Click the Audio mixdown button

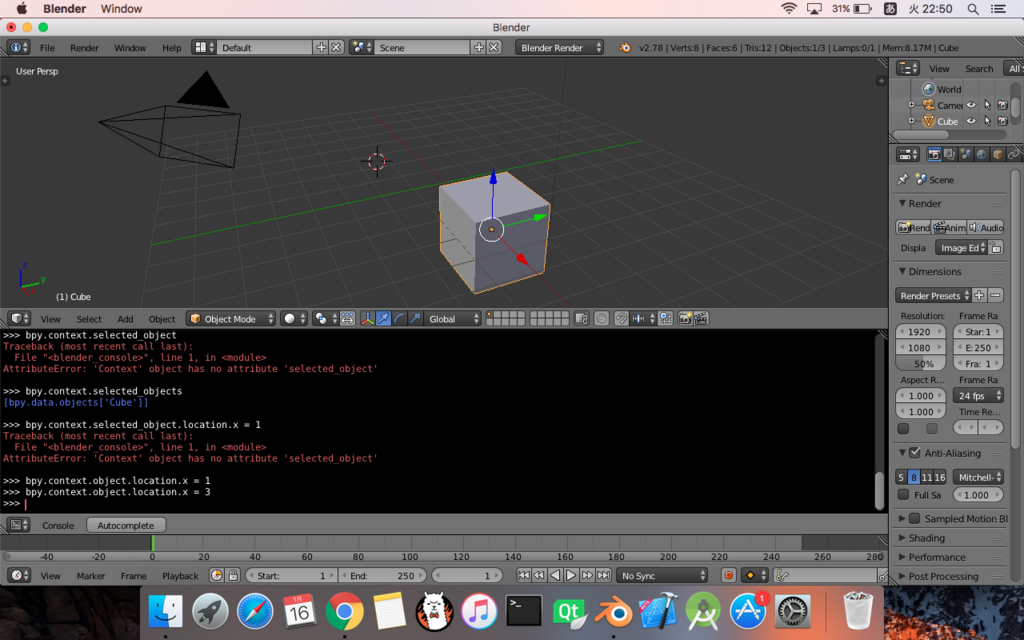point(985,227)
